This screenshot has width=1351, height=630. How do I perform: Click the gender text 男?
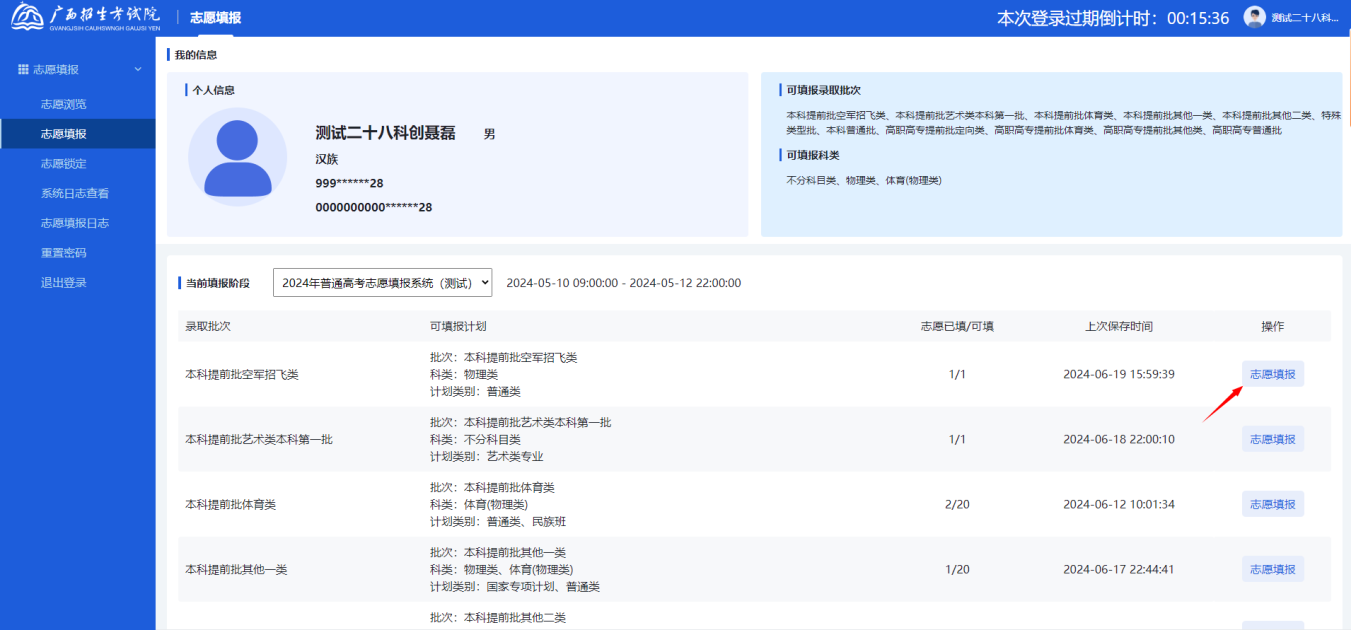point(489,134)
